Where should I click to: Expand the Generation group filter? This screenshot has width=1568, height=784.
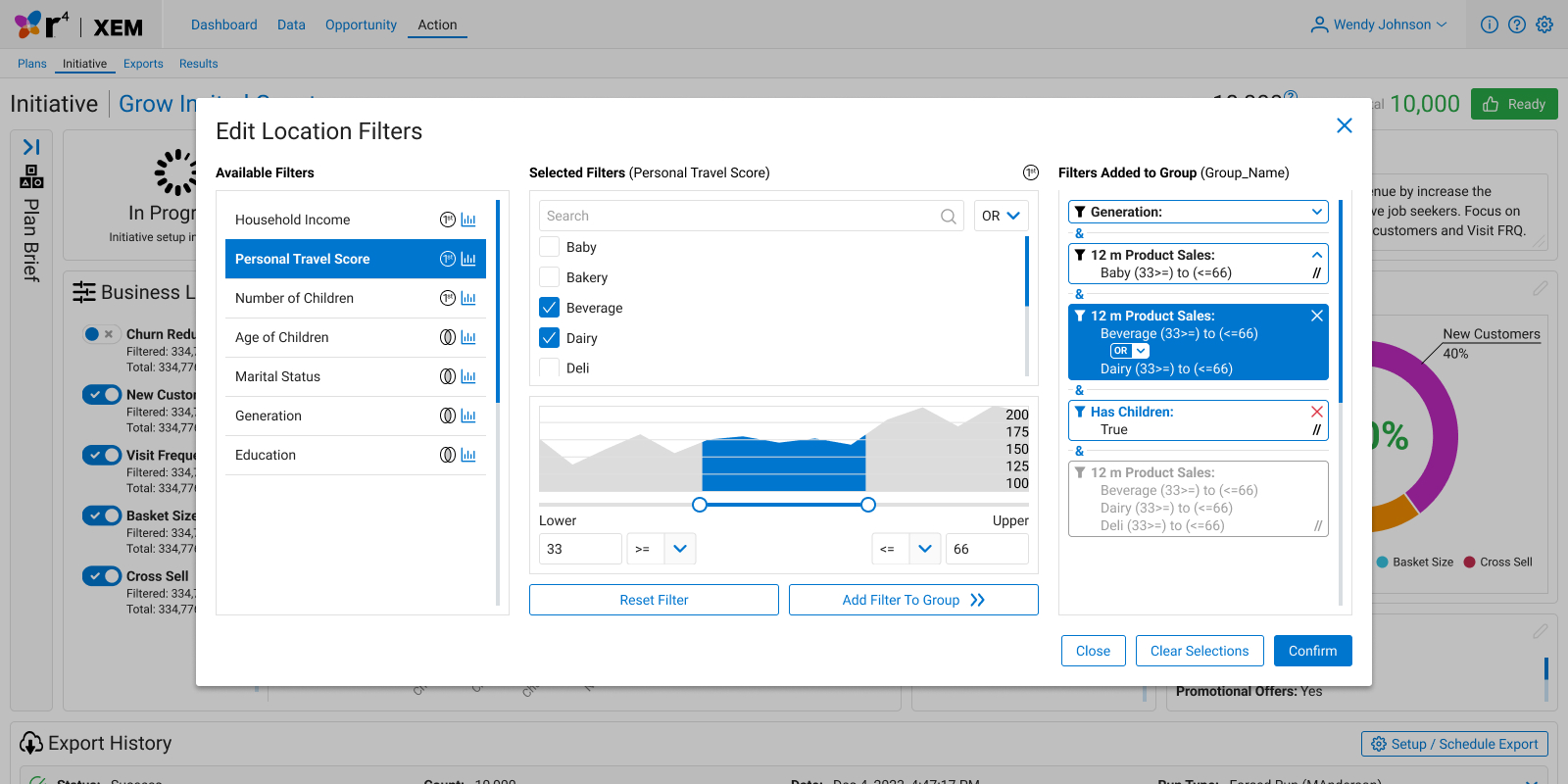[1317, 212]
